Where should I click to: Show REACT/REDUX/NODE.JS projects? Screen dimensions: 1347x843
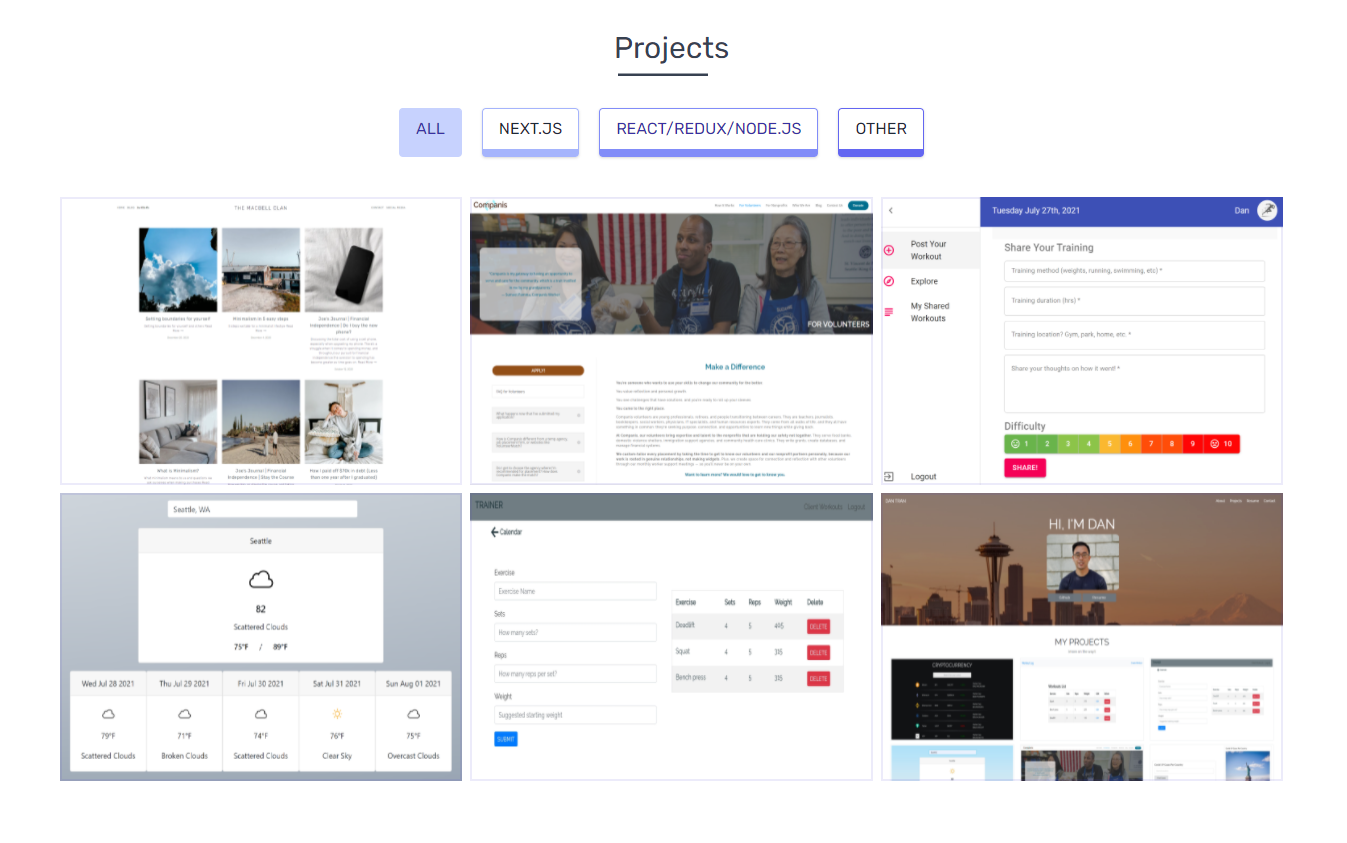(708, 130)
